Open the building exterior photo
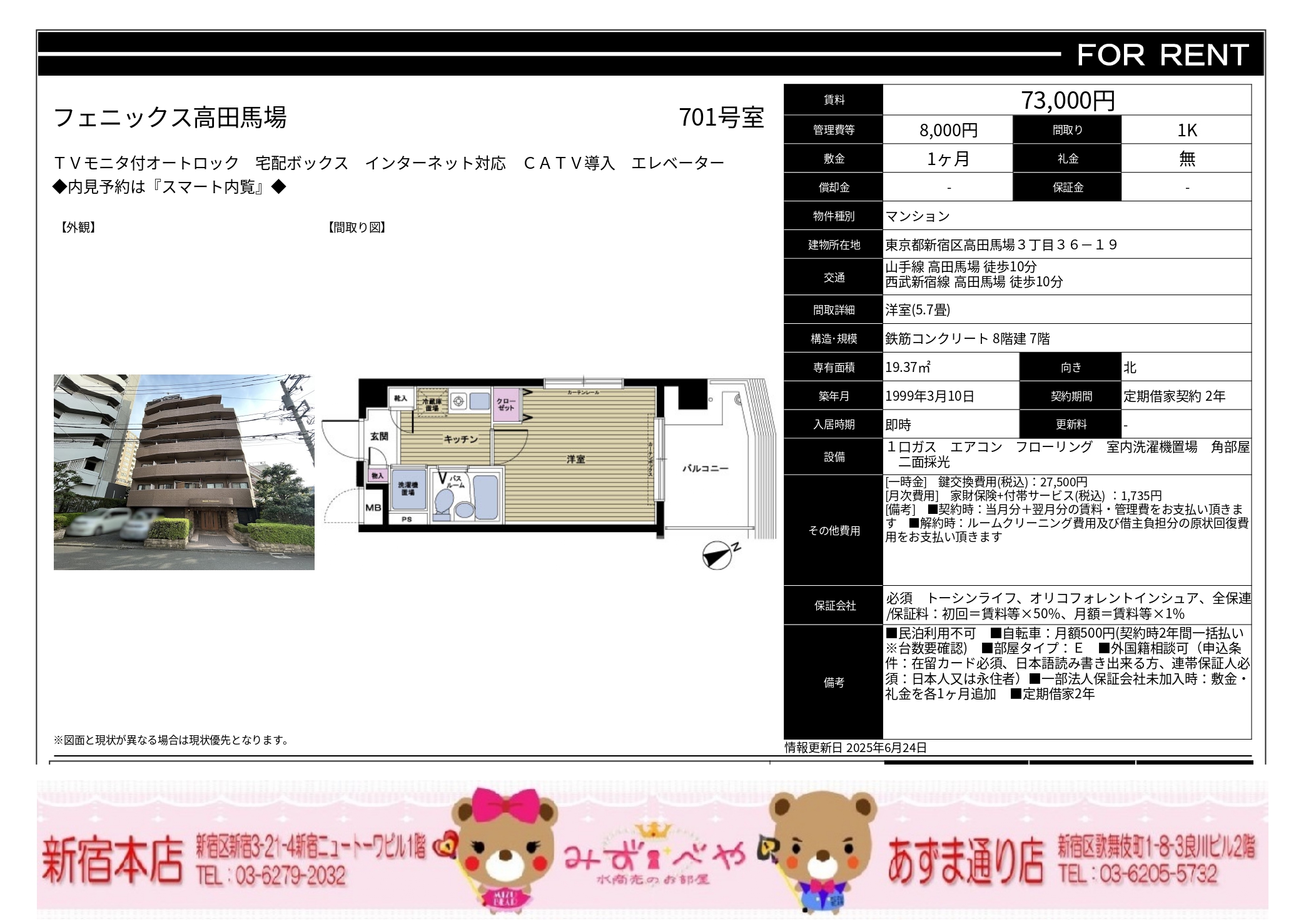1306x924 pixels. [184, 472]
